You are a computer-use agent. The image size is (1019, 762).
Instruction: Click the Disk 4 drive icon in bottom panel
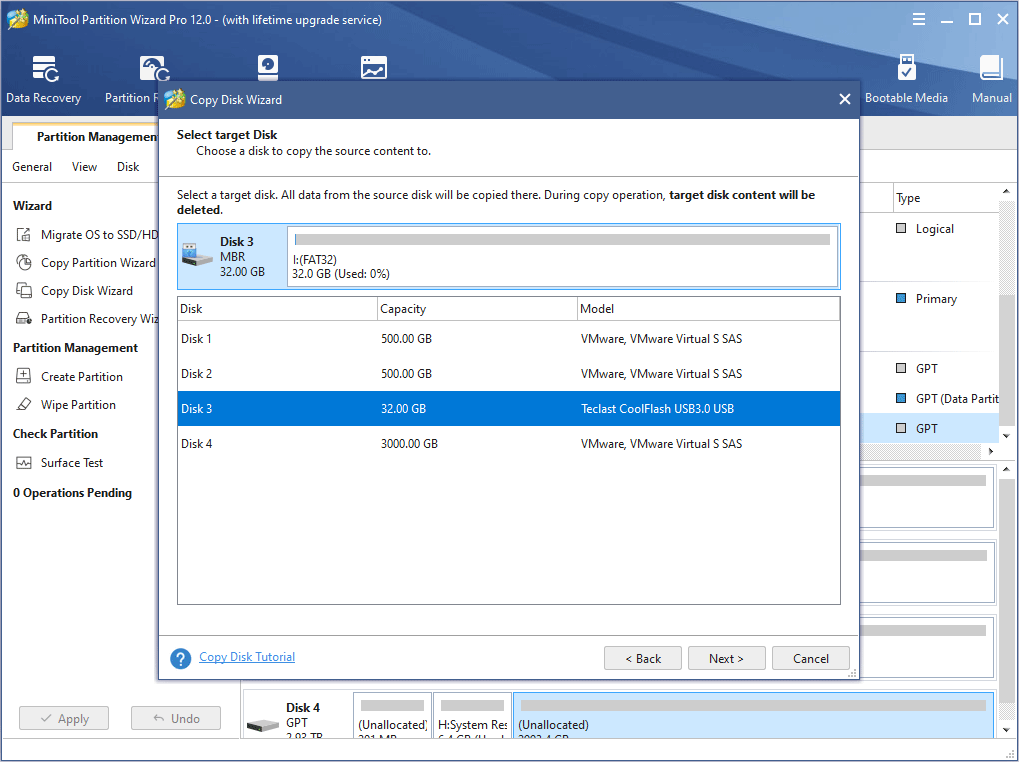pos(263,724)
